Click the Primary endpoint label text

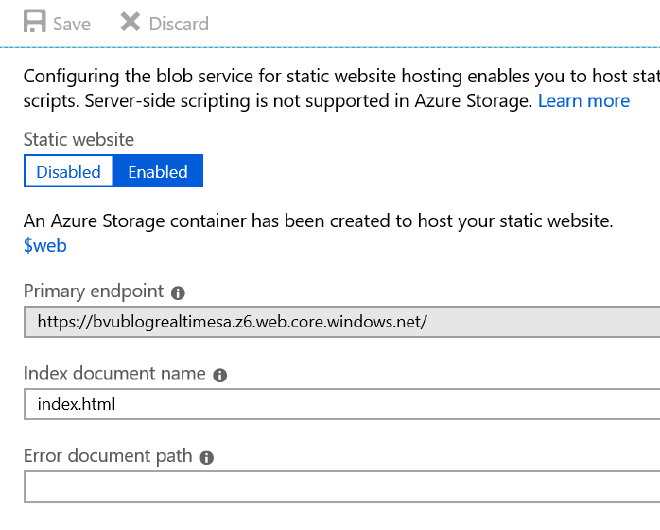pyautogui.click(x=93, y=292)
